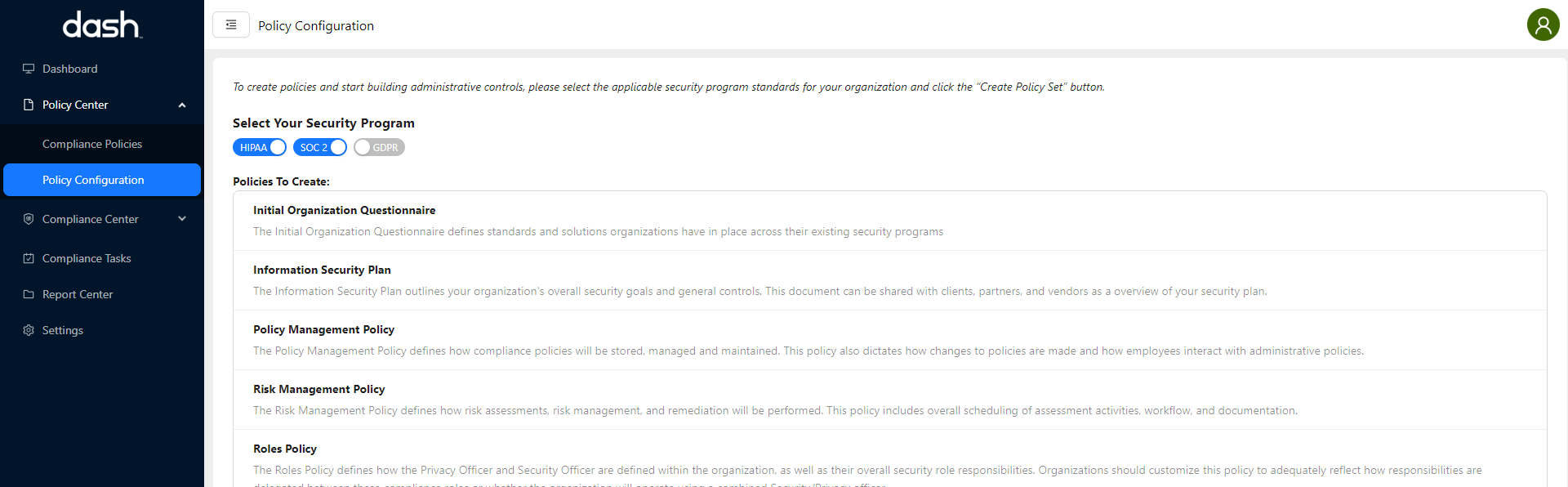Click the Dashboard monitor icon

29,69
